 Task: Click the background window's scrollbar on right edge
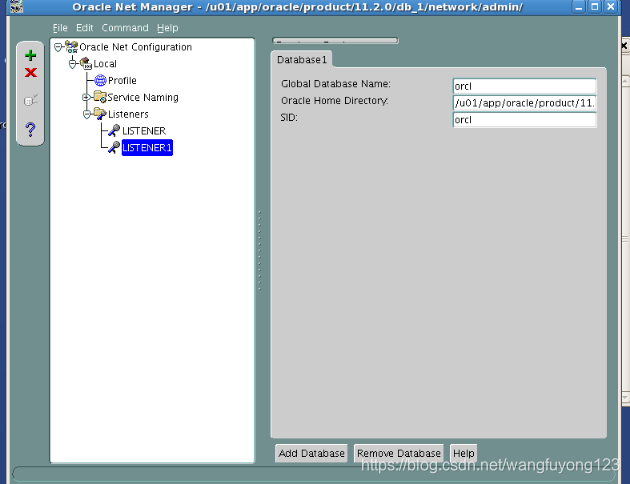[626, 239]
